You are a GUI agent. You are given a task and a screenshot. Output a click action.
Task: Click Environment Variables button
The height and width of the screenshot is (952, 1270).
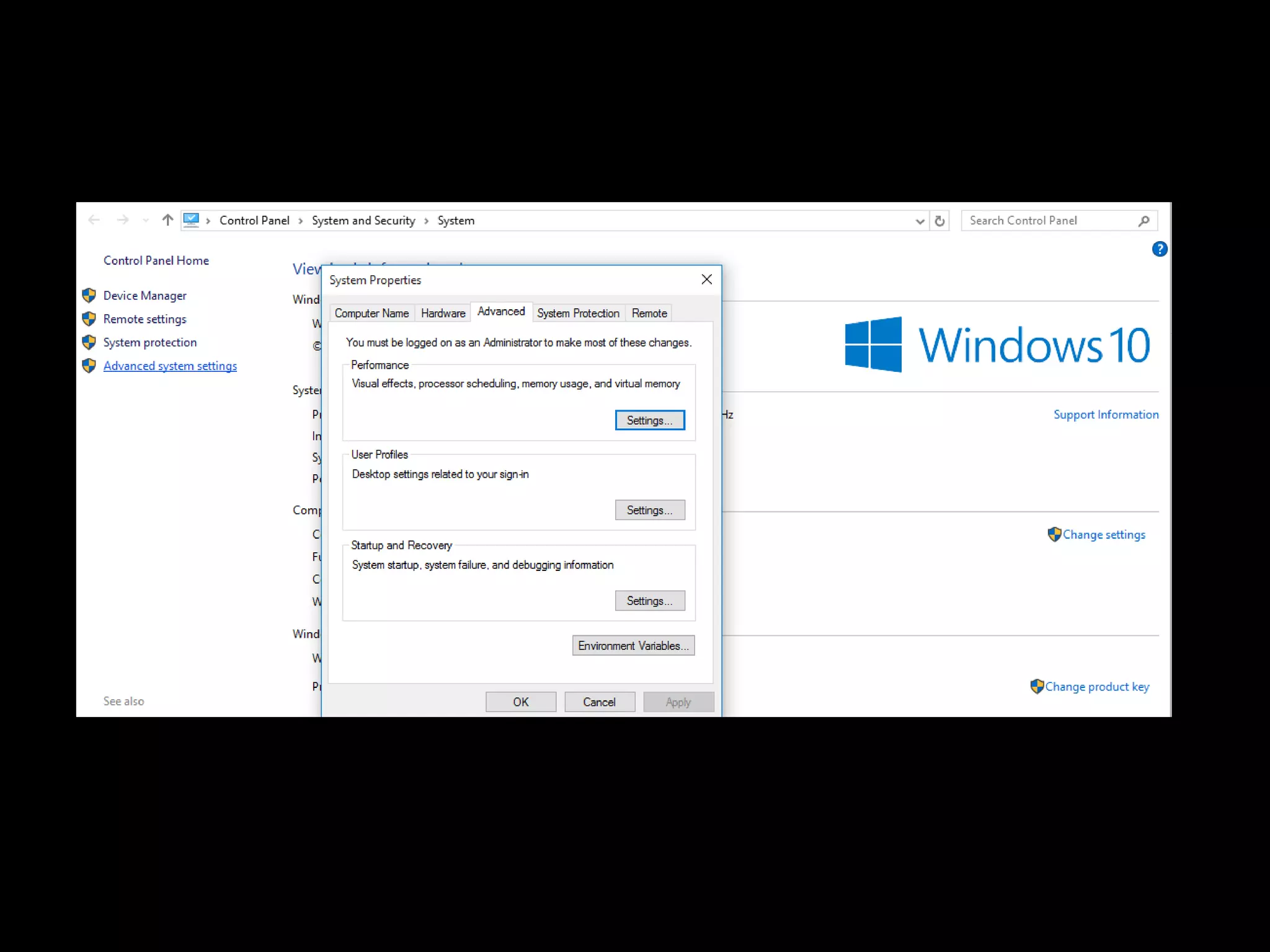coord(633,645)
